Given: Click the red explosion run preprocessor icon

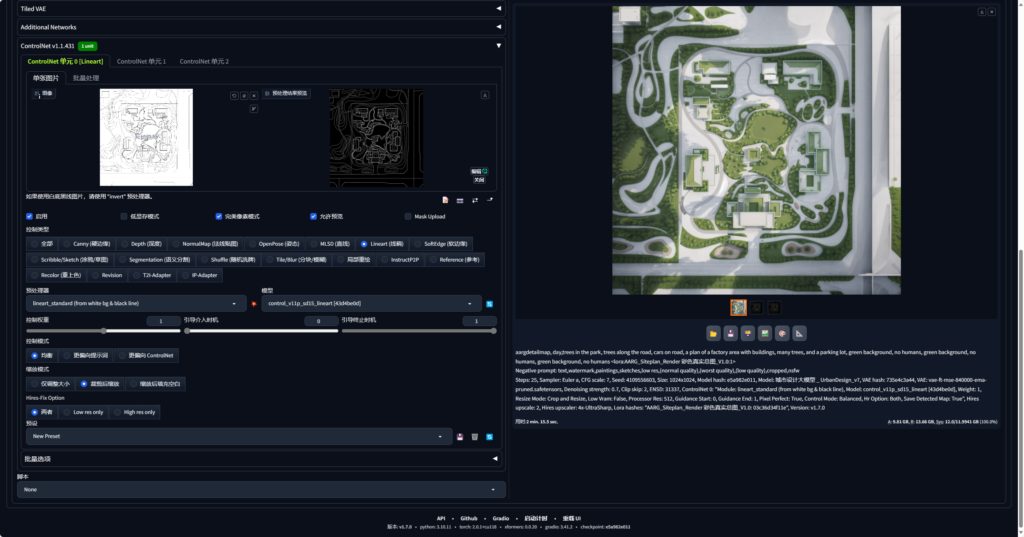Looking at the screenshot, I should (x=253, y=303).
